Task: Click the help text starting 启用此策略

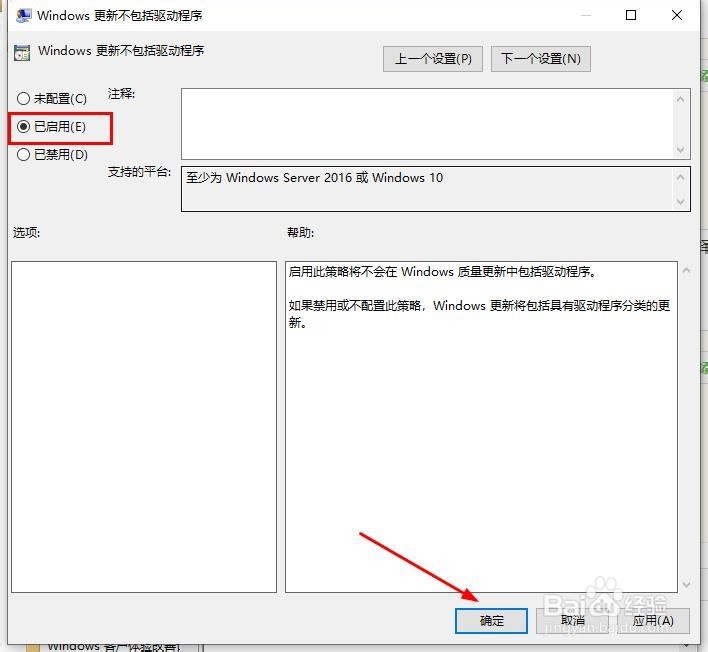Action: click(x=442, y=271)
